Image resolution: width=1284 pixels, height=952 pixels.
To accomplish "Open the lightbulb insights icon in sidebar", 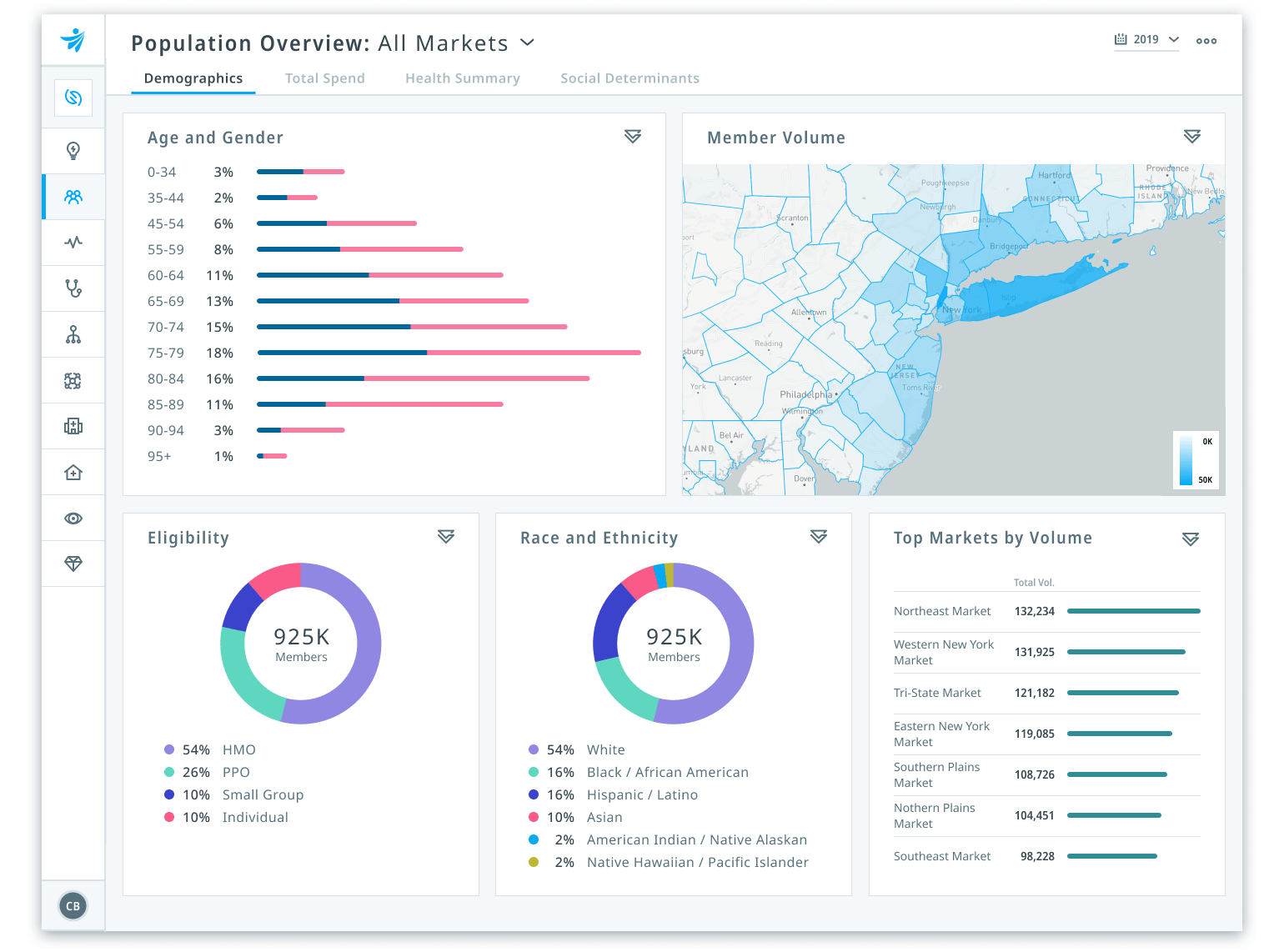I will (73, 151).
